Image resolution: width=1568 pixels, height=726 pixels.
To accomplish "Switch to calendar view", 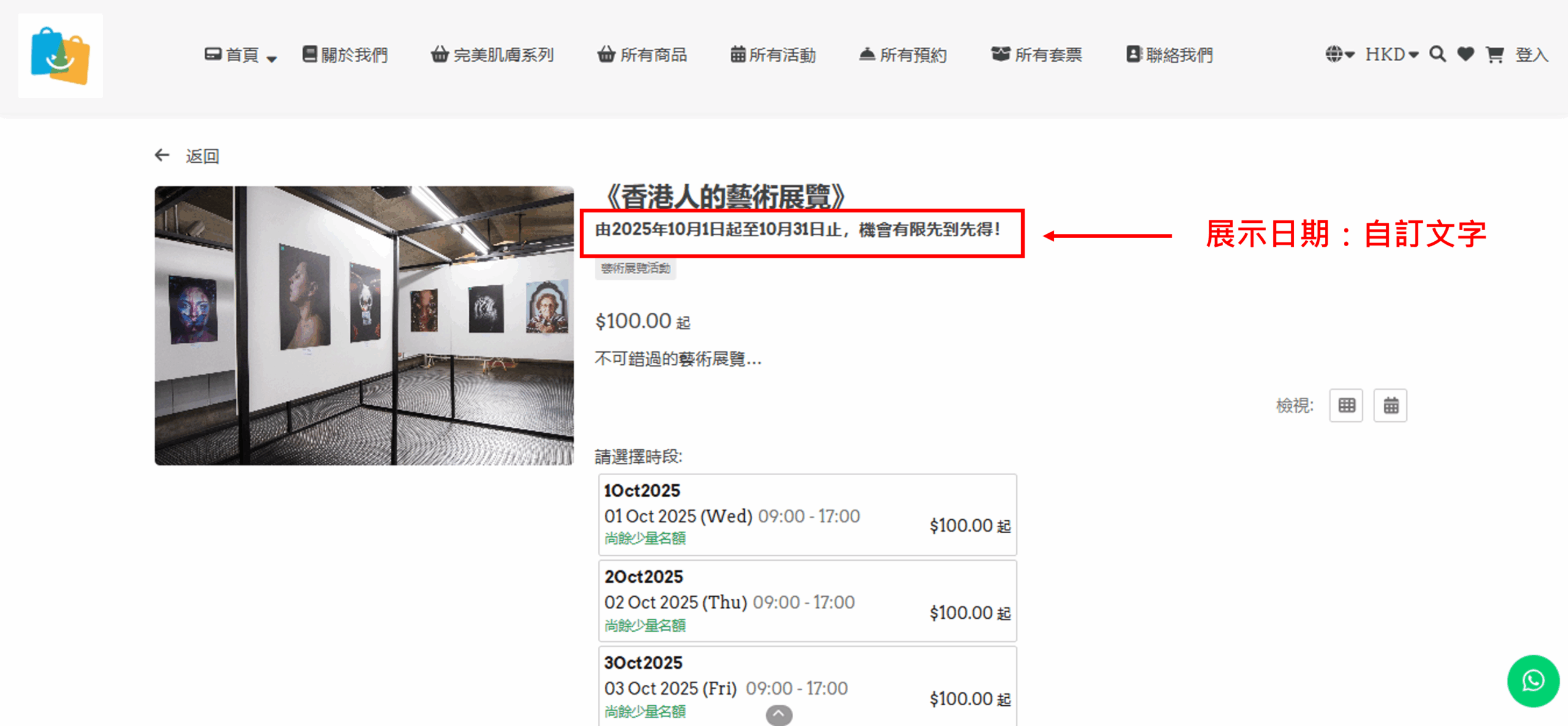I will [1390, 405].
